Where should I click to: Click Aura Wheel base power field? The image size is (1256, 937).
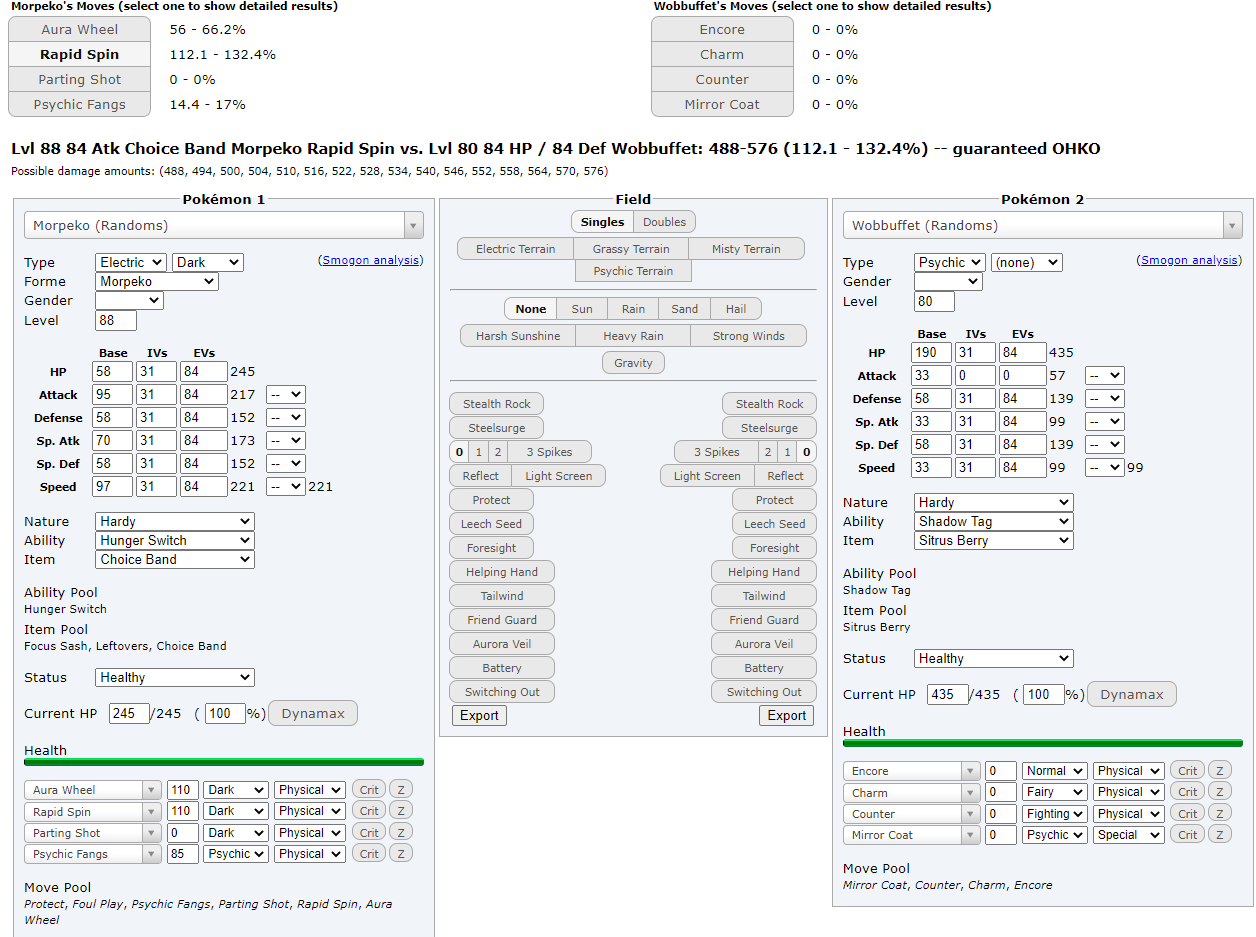coord(182,790)
